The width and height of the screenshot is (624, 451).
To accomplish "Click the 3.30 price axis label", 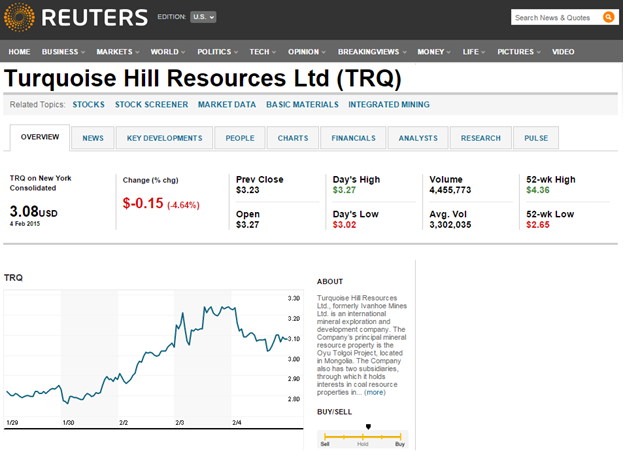I will pyautogui.click(x=294, y=298).
